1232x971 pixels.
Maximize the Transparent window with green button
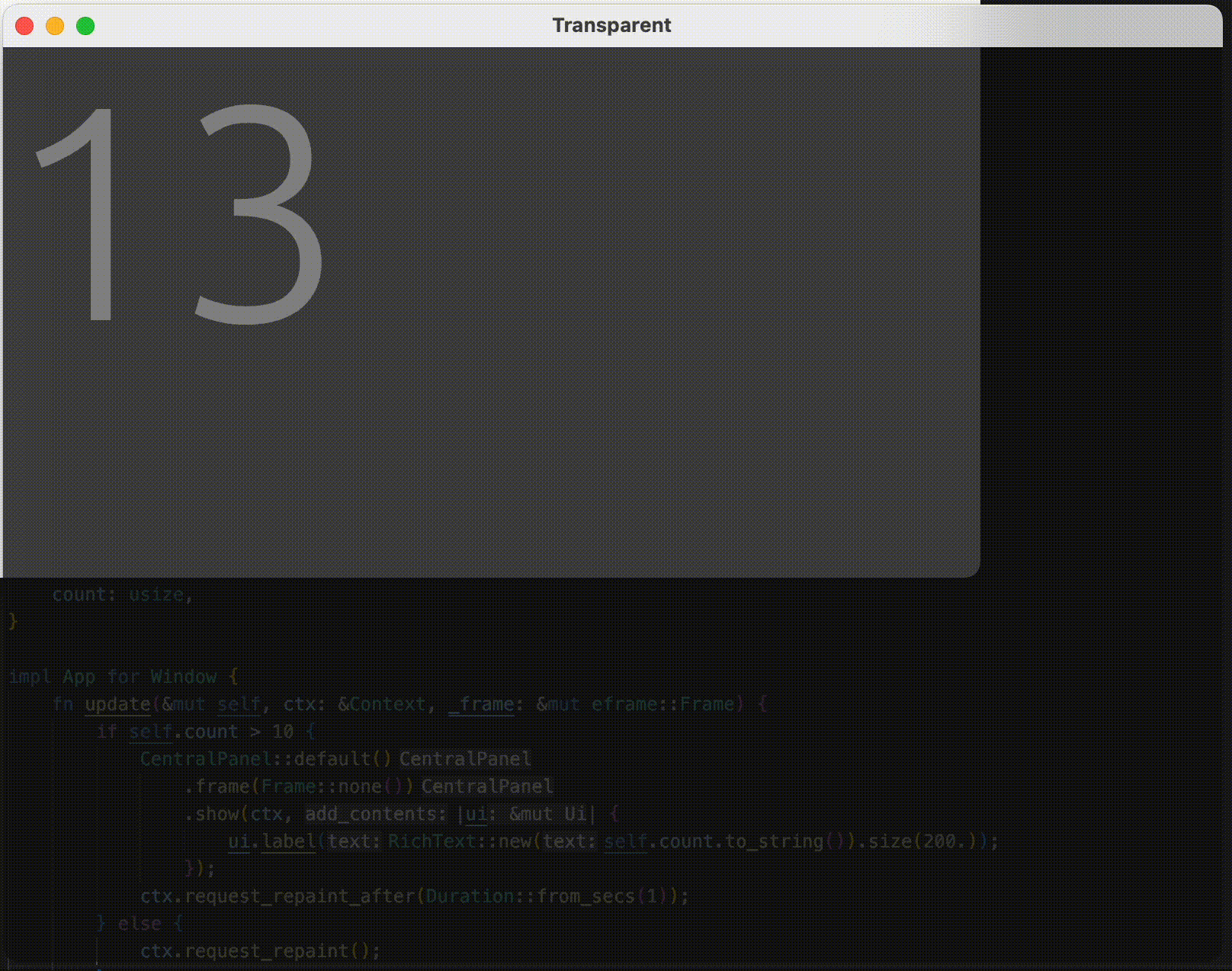click(85, 26)
